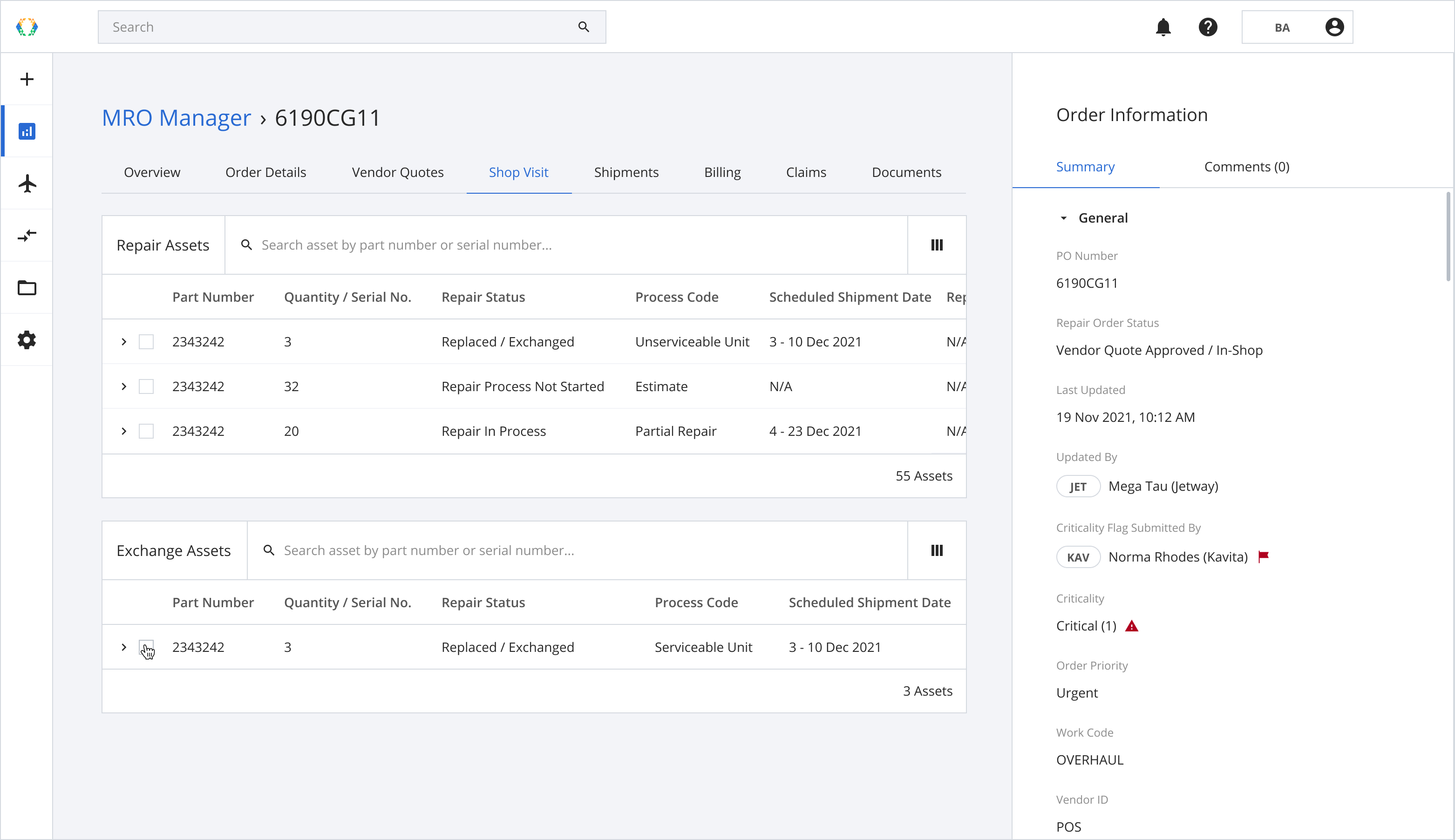Viewport: 1455px width, 840px height.
Task: Open the Shipments tab
Action: tap(626, 172)
